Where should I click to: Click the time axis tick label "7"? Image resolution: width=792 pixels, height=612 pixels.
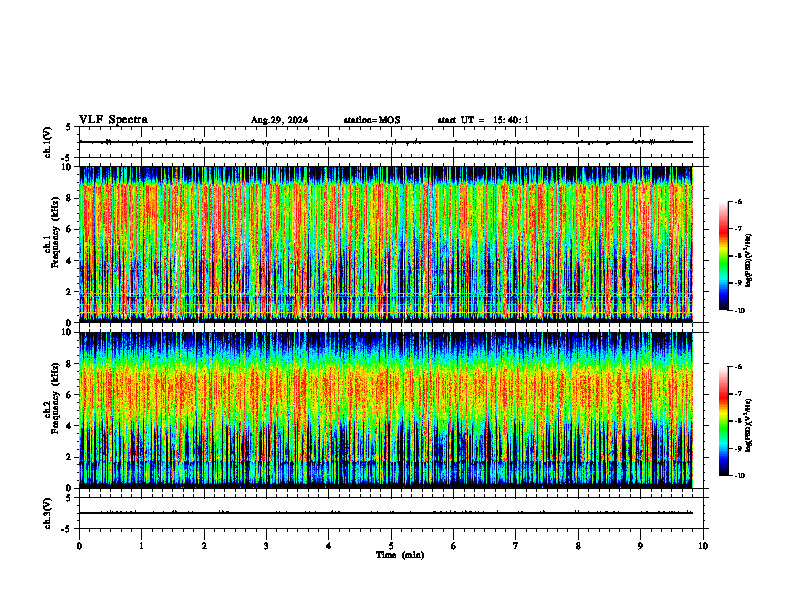click(x=516, y=546)
